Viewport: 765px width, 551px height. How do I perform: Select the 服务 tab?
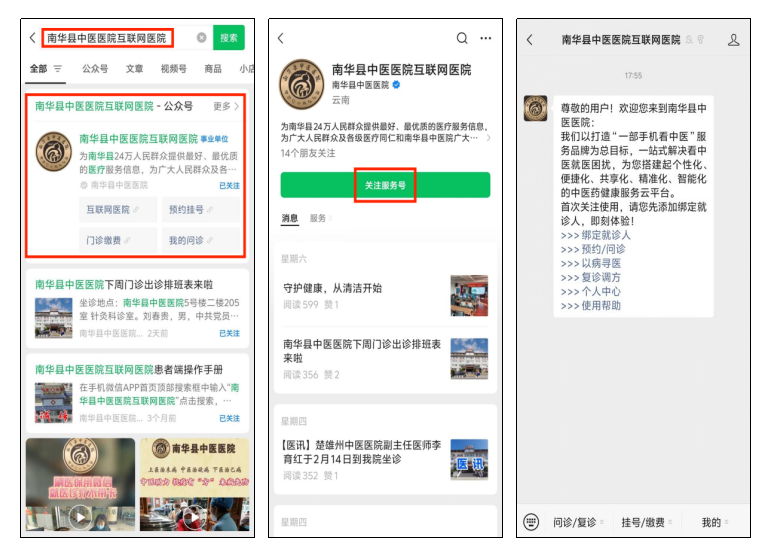click(x=318, y=218)
